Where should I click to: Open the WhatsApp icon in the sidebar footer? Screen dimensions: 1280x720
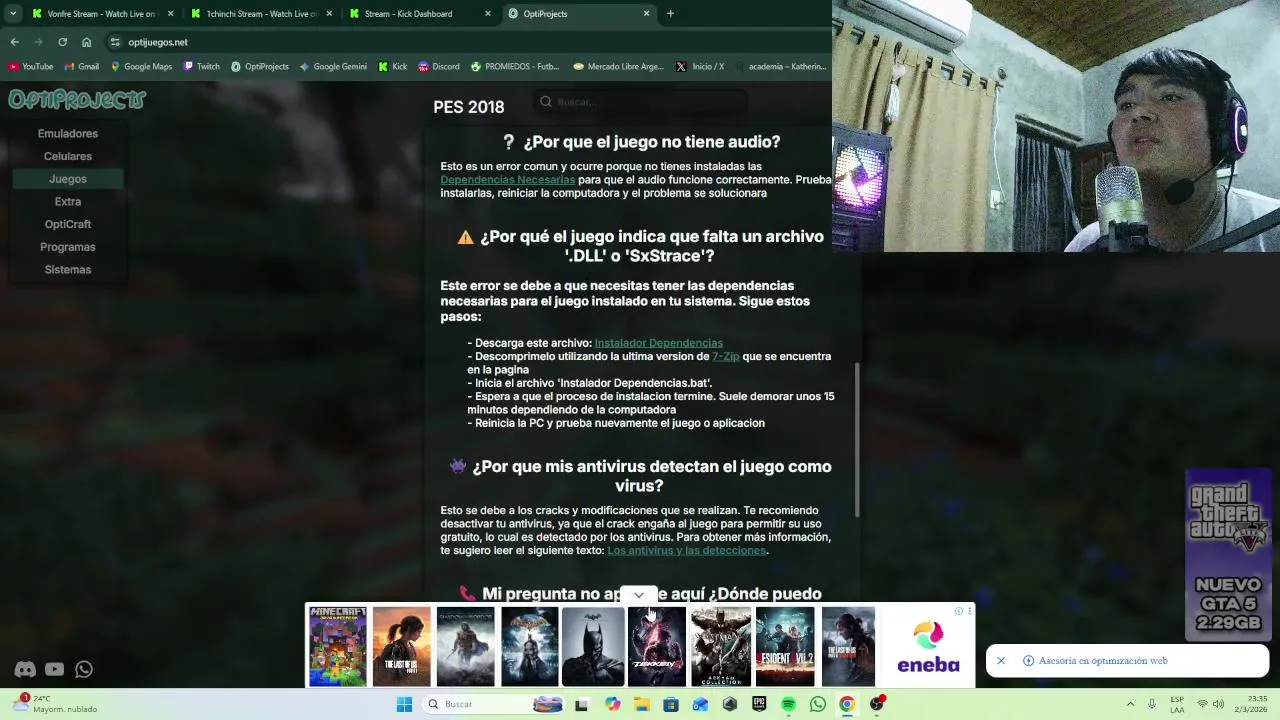pos(84,669)
